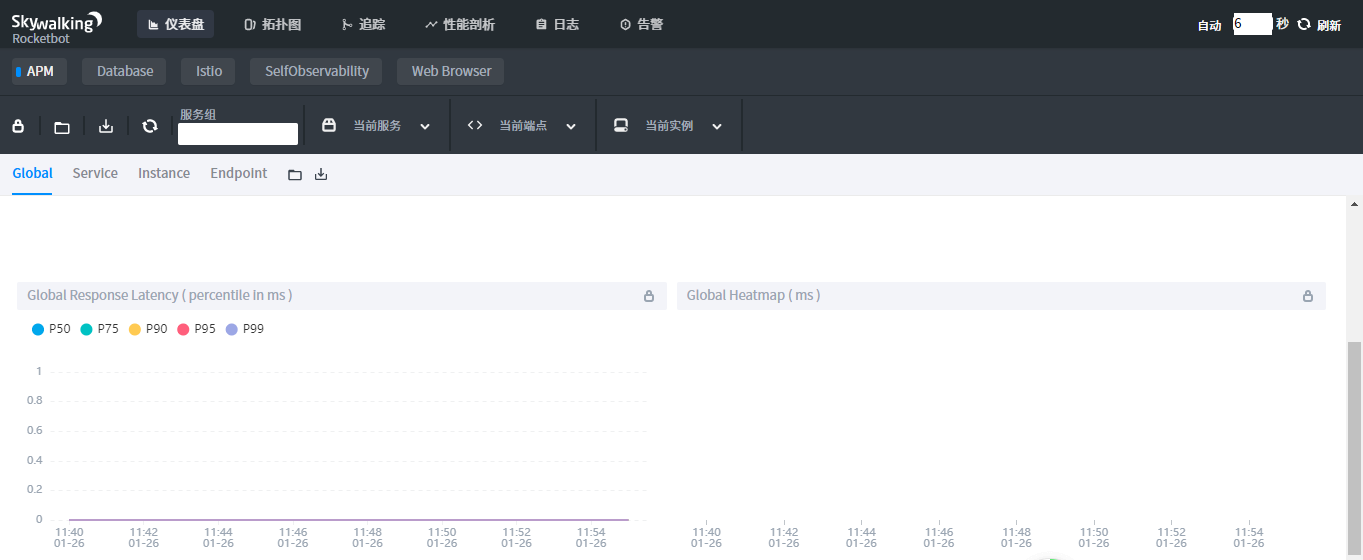Open the folder icon in dashboard toolbar

pos(62,126)
